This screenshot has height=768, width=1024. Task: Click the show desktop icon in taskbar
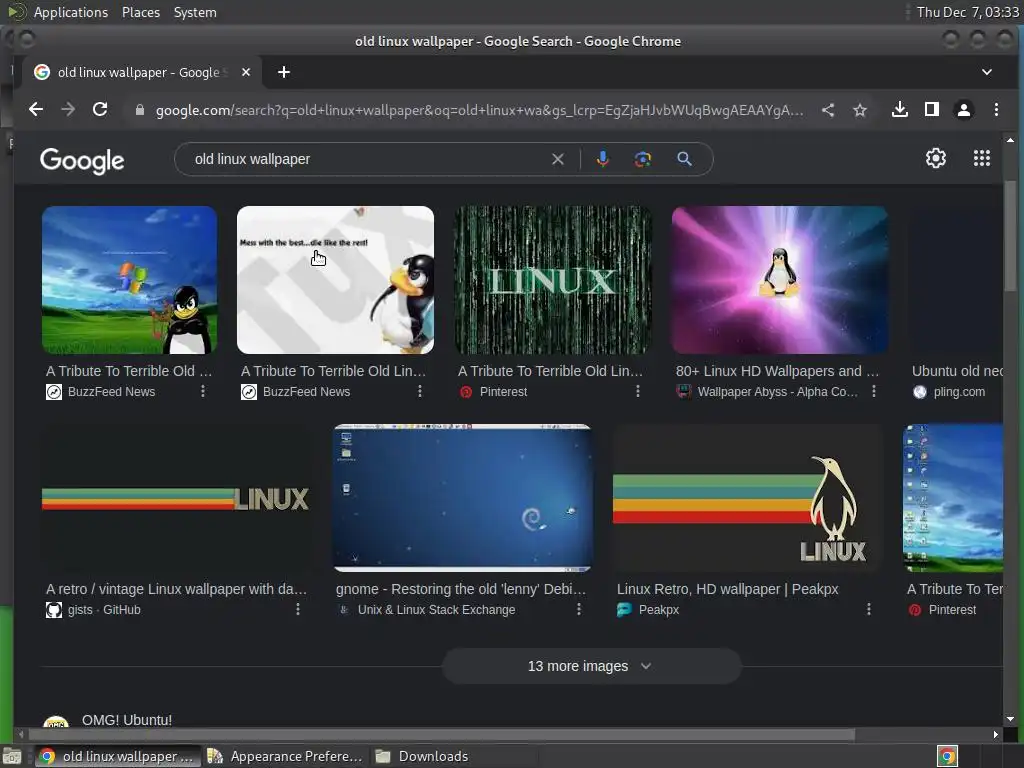click(x=12, y=757)
